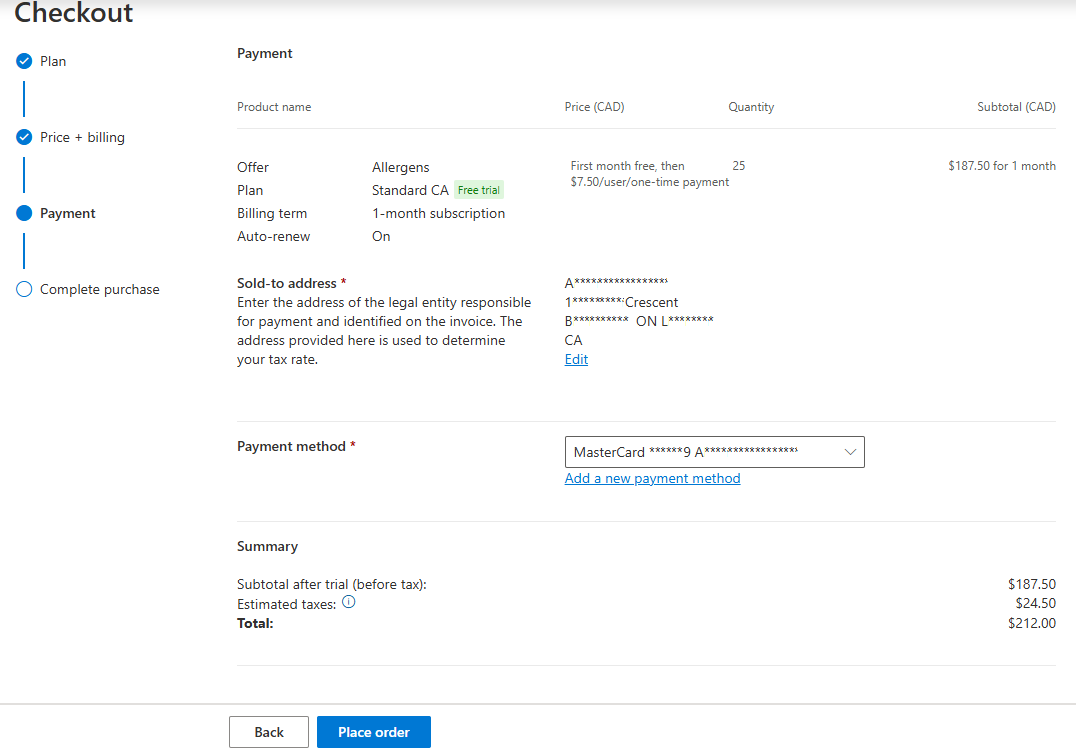The image size is (1076, 752).
Task: Expand the payment method chevron arrow
Action: [850, 452]
